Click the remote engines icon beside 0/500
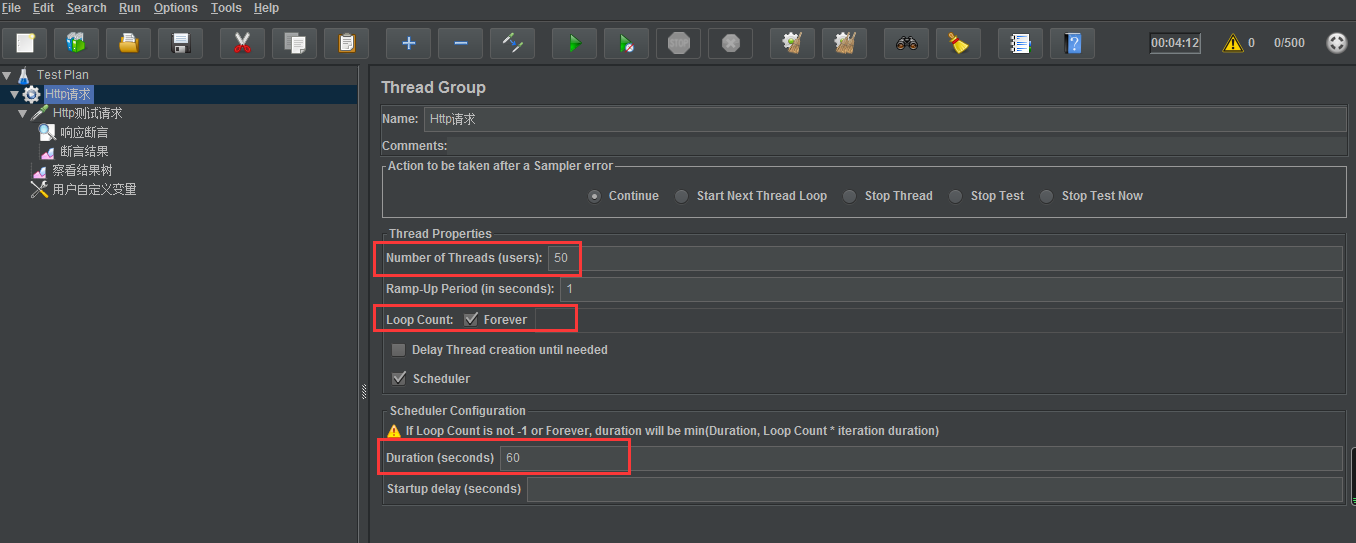The image size is (1356, 543). pyautogui.click(x=1337, y=43)
